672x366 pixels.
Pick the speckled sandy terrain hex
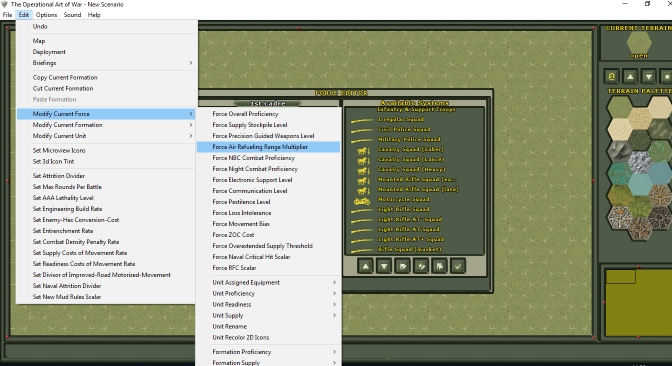click(640, 118)
